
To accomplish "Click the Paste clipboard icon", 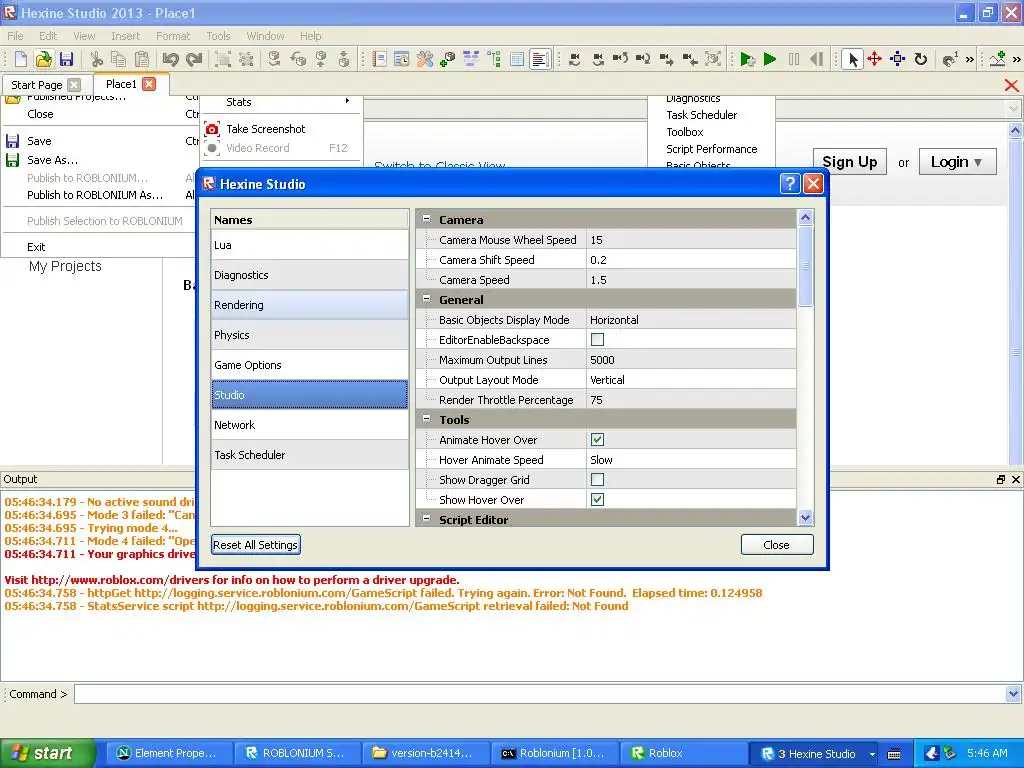I will click(x=142, y=59).
